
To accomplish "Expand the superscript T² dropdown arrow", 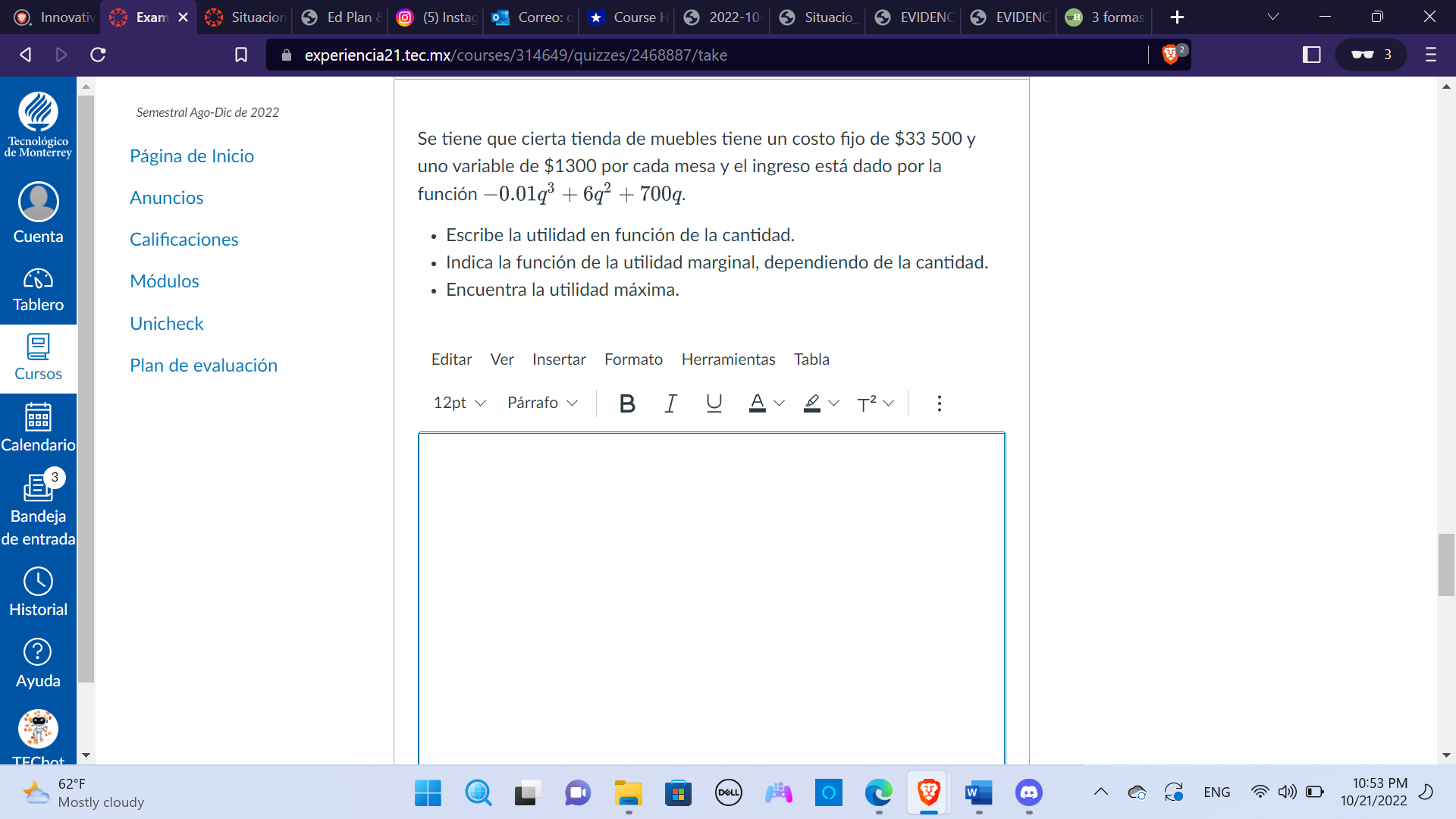I will (x=889, y=403).
